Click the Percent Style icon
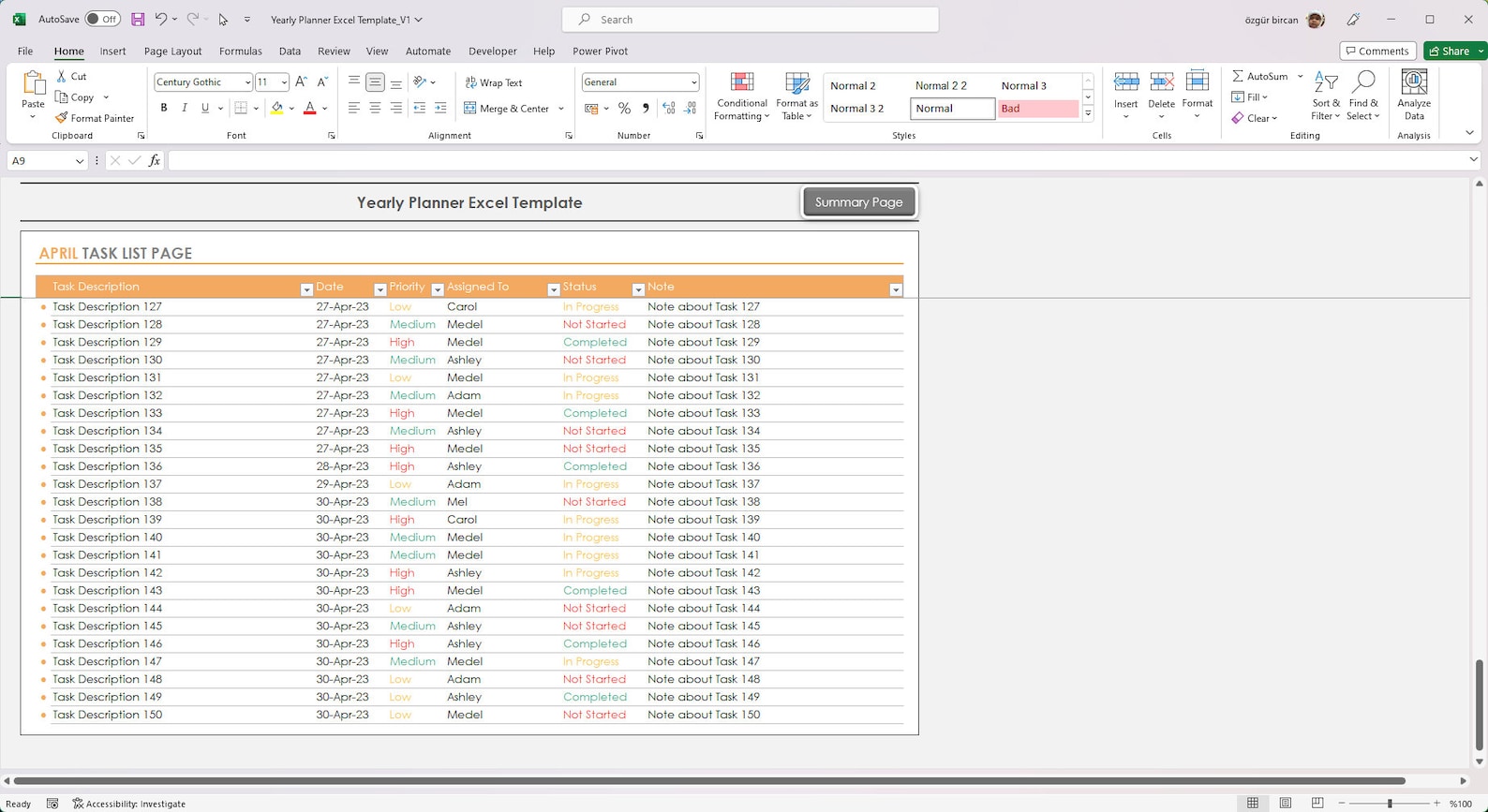Viewport: 1488px width, 812px height. click(x=624, y=109)
